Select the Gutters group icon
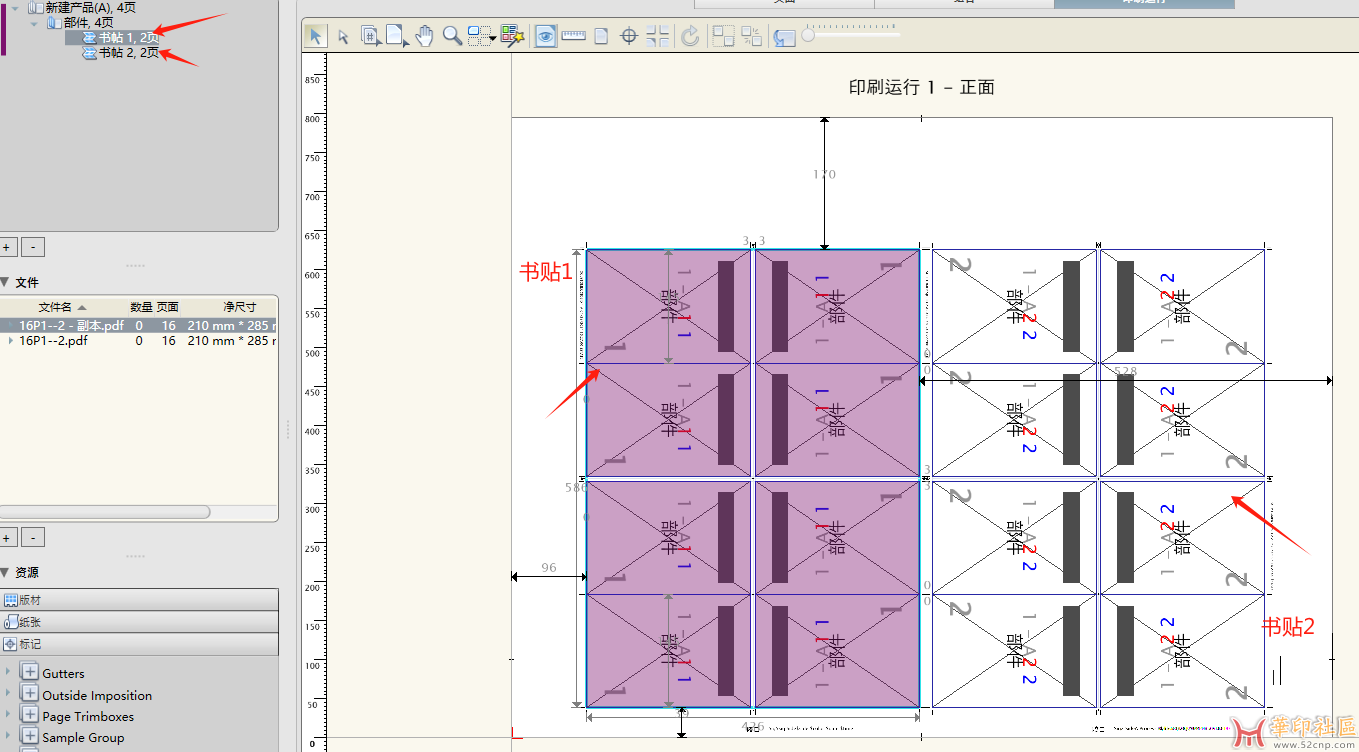The width and height of the screenshot is (1359, 752). click(x=29, y=672)
